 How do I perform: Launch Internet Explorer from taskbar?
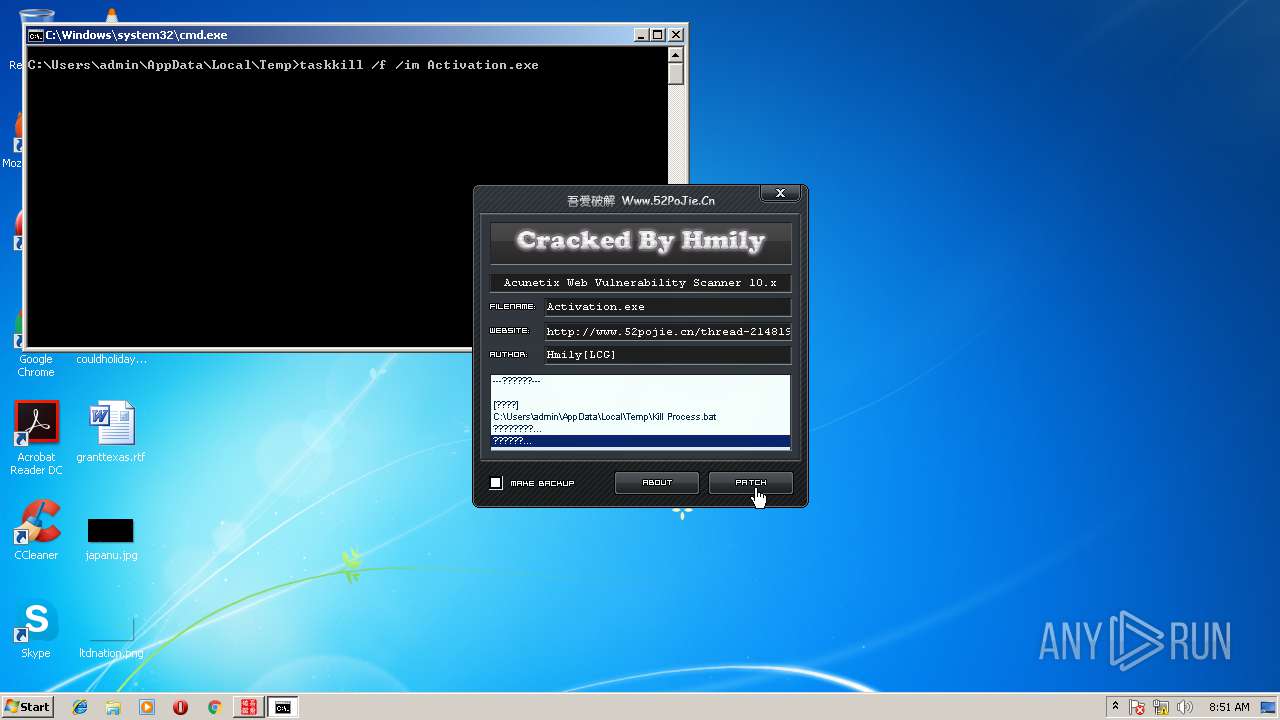click(80, 707)
